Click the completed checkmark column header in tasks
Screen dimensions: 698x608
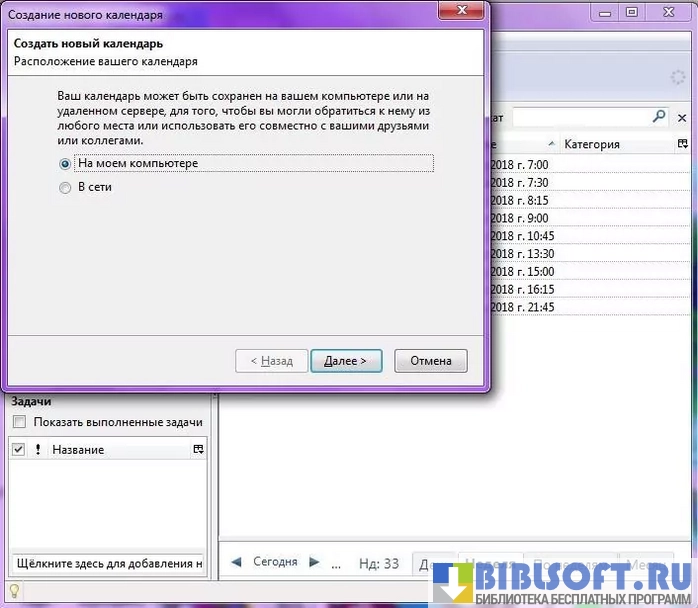coord(18,450)
